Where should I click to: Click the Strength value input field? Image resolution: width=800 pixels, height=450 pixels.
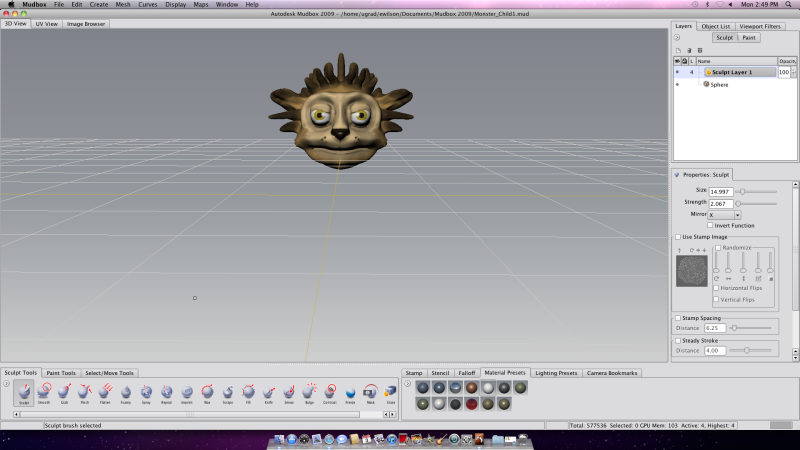click(720, 203)
